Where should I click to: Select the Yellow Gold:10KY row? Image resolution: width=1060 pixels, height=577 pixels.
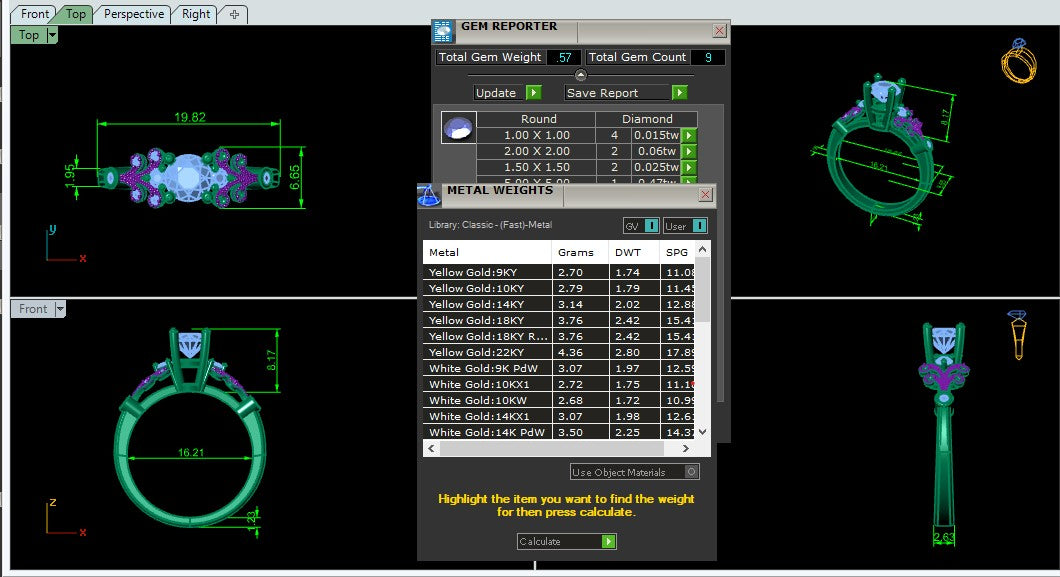click(559, 288)
